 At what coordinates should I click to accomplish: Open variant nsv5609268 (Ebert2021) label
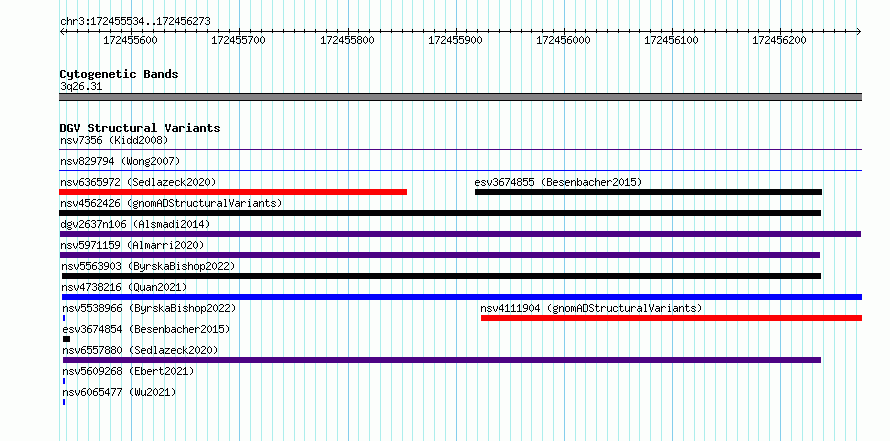(128, 371)
